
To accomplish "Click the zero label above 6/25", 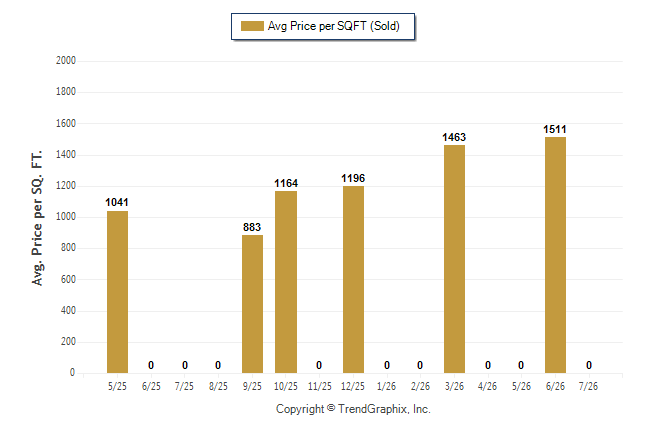I will (x=151, y=365).
